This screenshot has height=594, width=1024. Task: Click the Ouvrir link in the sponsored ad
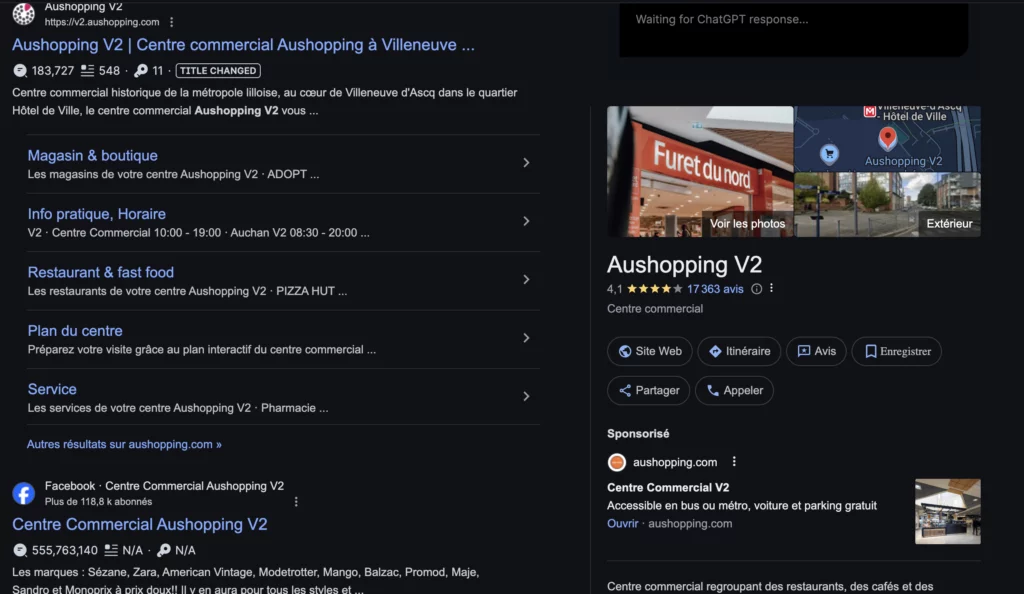click(x=622, y=524)
